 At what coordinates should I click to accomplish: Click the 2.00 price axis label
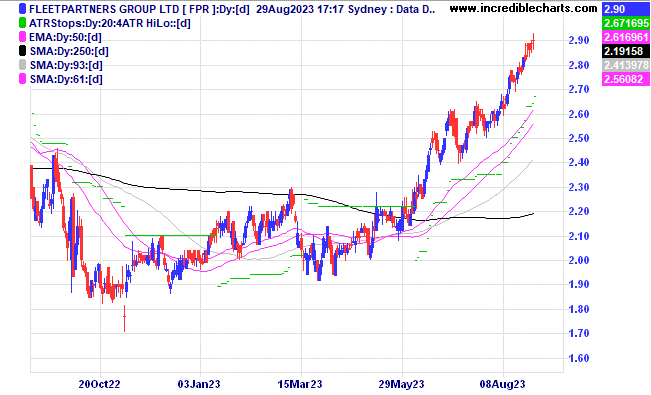pos(579,260)
